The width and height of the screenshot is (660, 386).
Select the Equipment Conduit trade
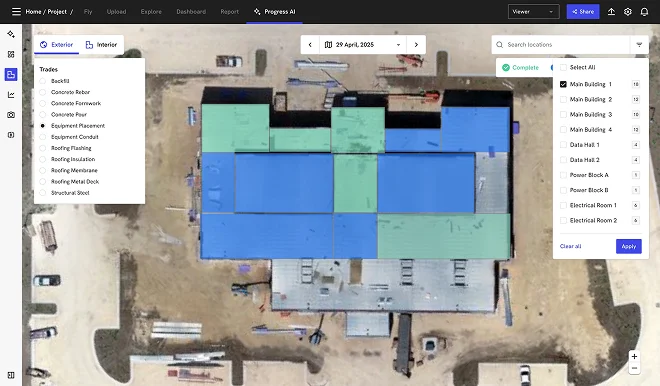coord(43,137)
